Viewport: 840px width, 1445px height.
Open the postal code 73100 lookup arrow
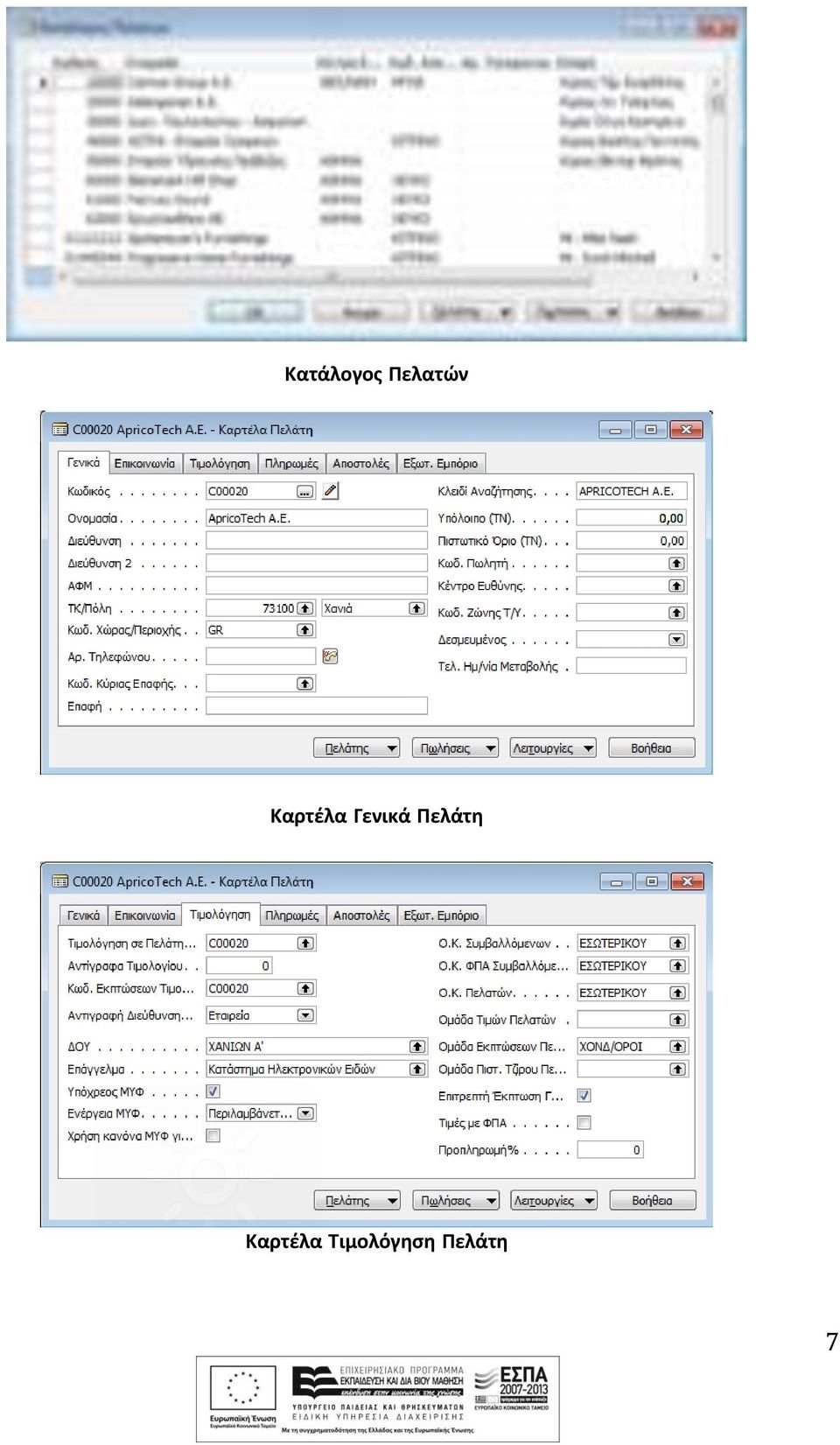tap(304, 608)
